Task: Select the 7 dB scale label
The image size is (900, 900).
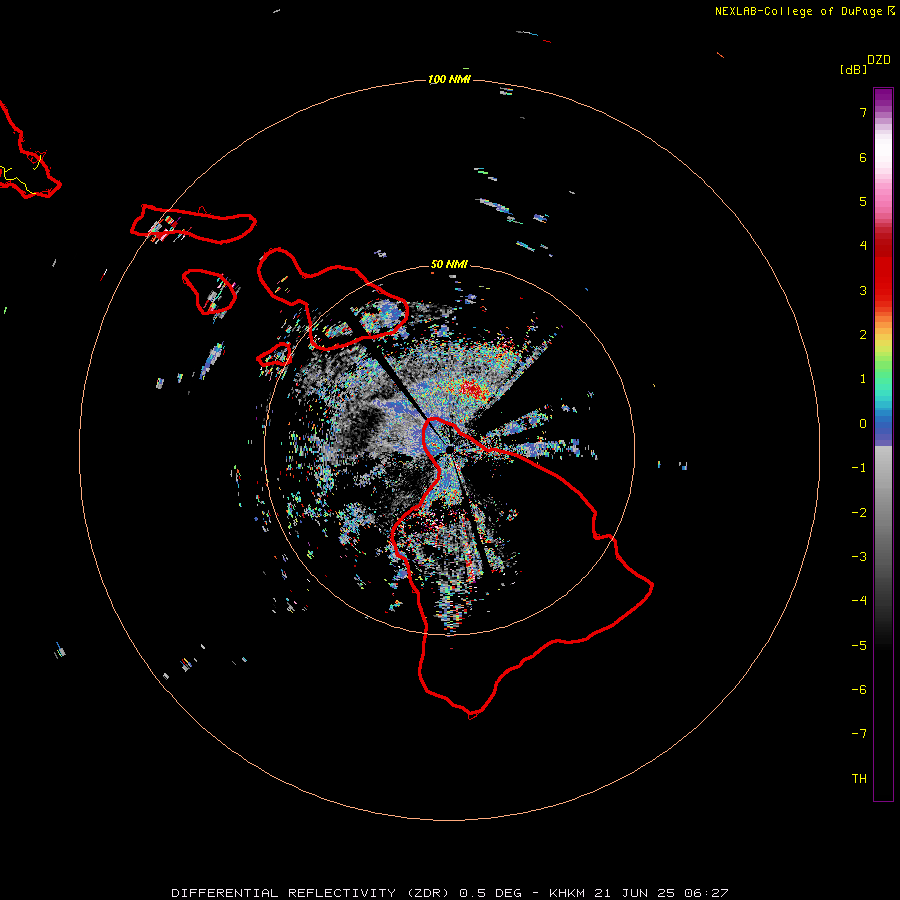Action: click(863, 112)
